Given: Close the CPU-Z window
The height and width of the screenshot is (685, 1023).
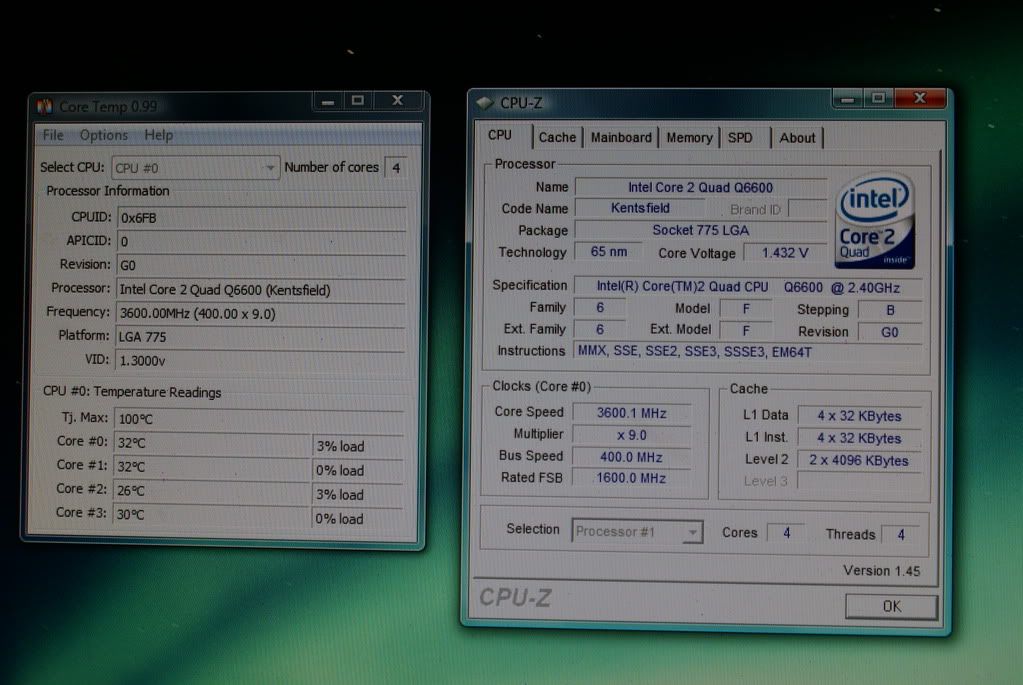Looking at the screenshot, I should (920, 98).
